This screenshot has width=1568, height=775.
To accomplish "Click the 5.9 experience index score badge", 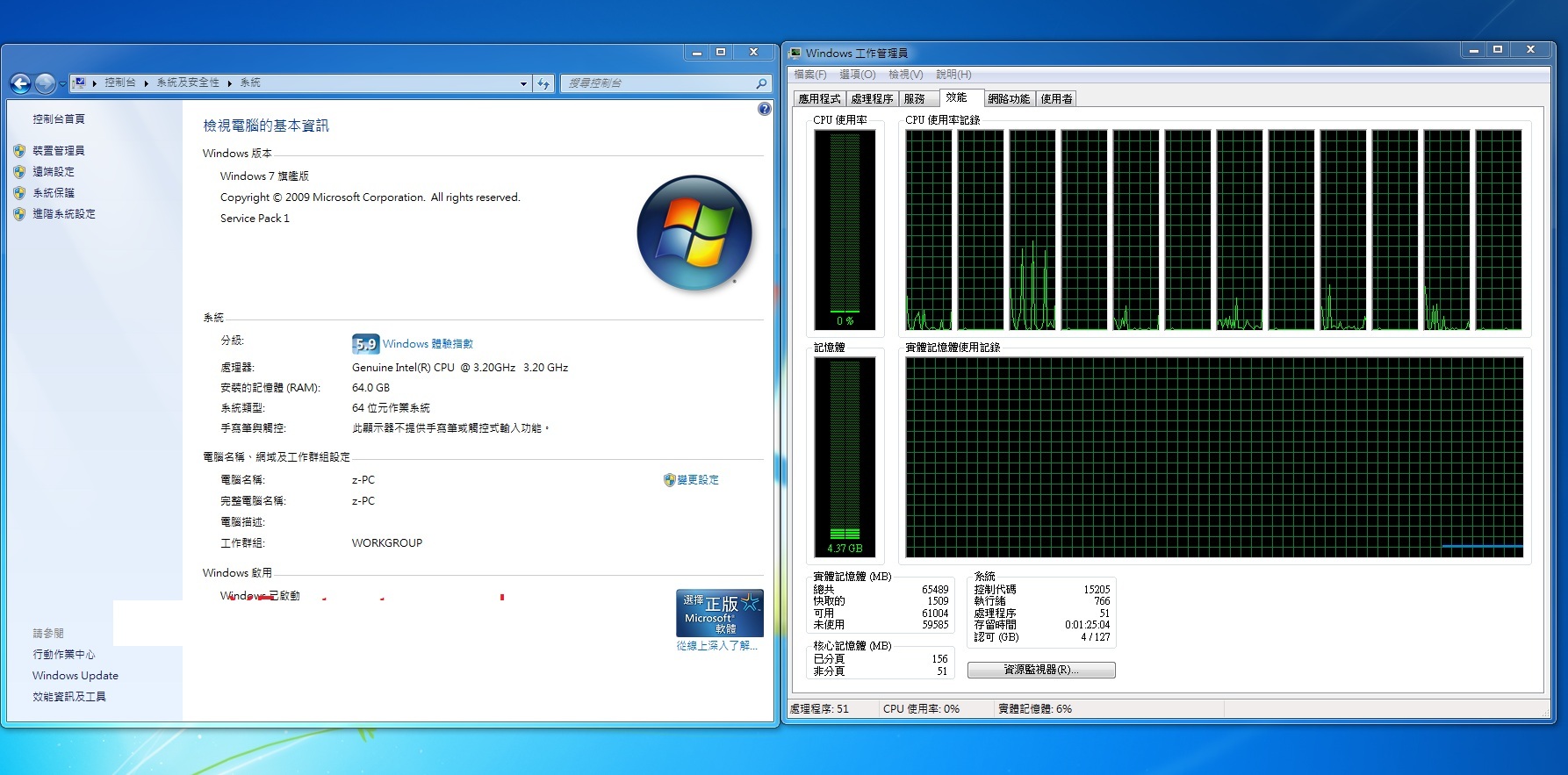I will [x=365, y=344].
